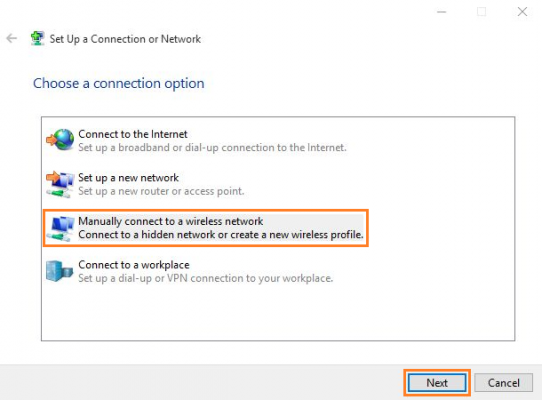542x400 pixels.
Task: Select the Set up new network icon
Action: [60, 184]
